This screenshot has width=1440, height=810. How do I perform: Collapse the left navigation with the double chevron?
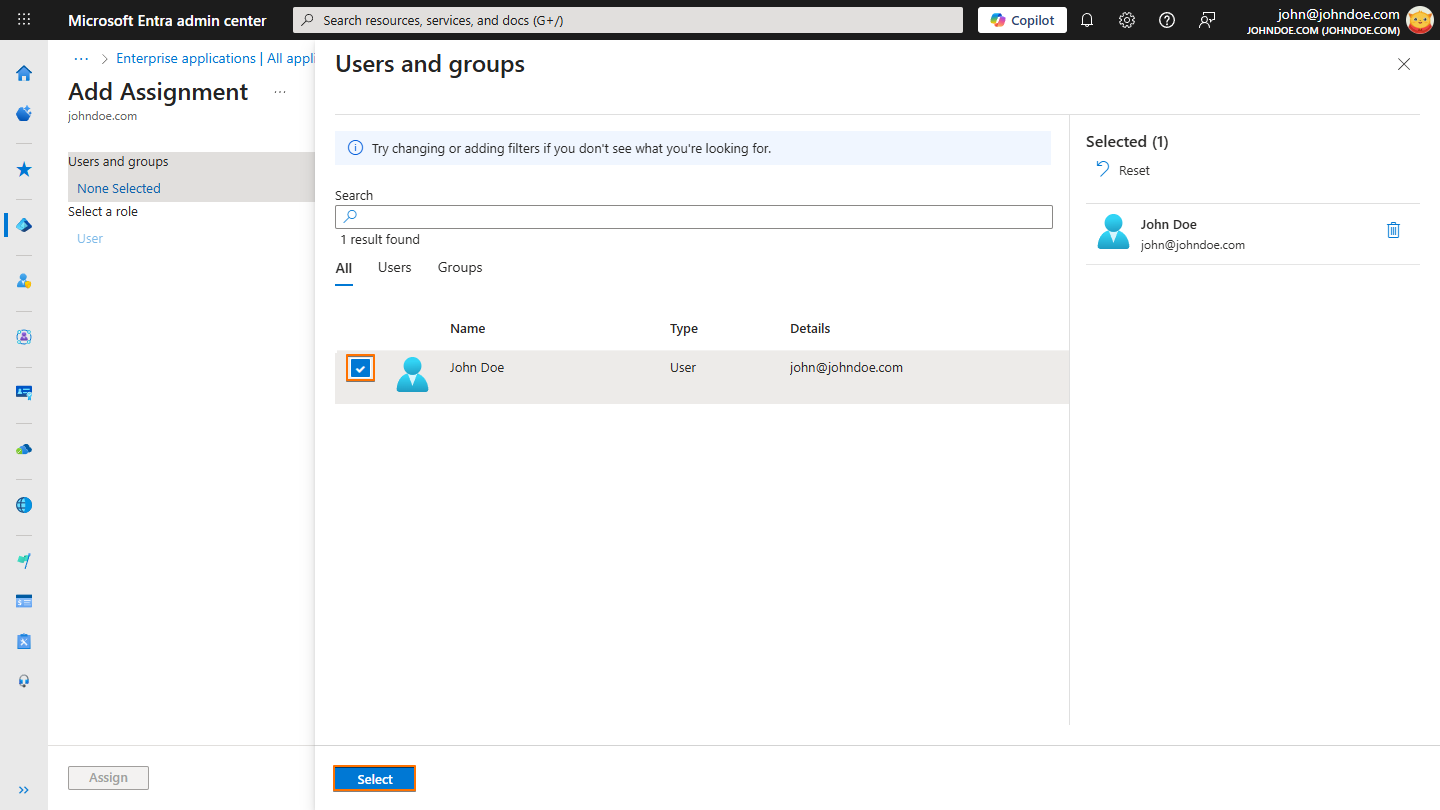(x=24, y=789)
